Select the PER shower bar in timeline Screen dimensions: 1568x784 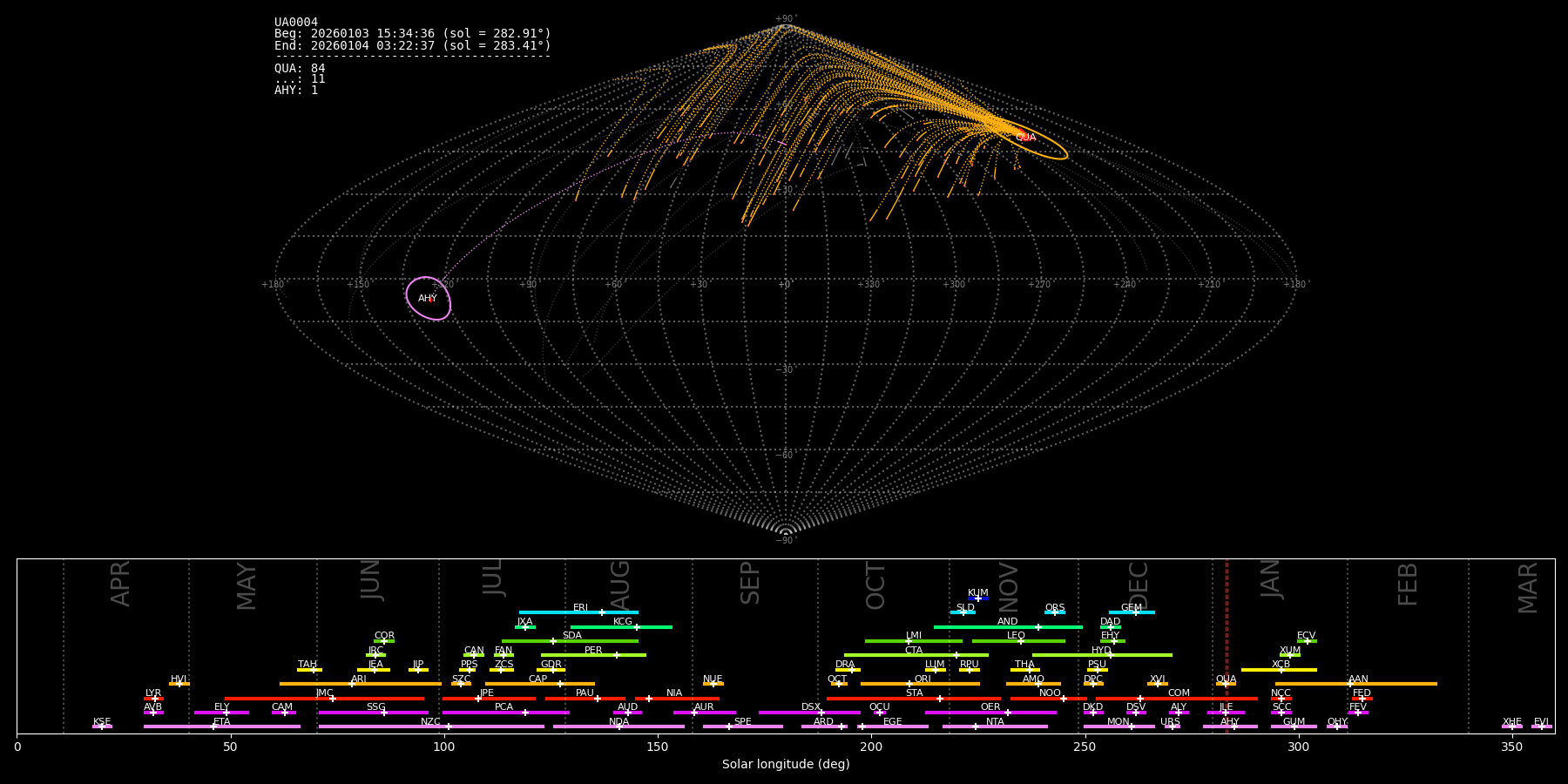593,655
